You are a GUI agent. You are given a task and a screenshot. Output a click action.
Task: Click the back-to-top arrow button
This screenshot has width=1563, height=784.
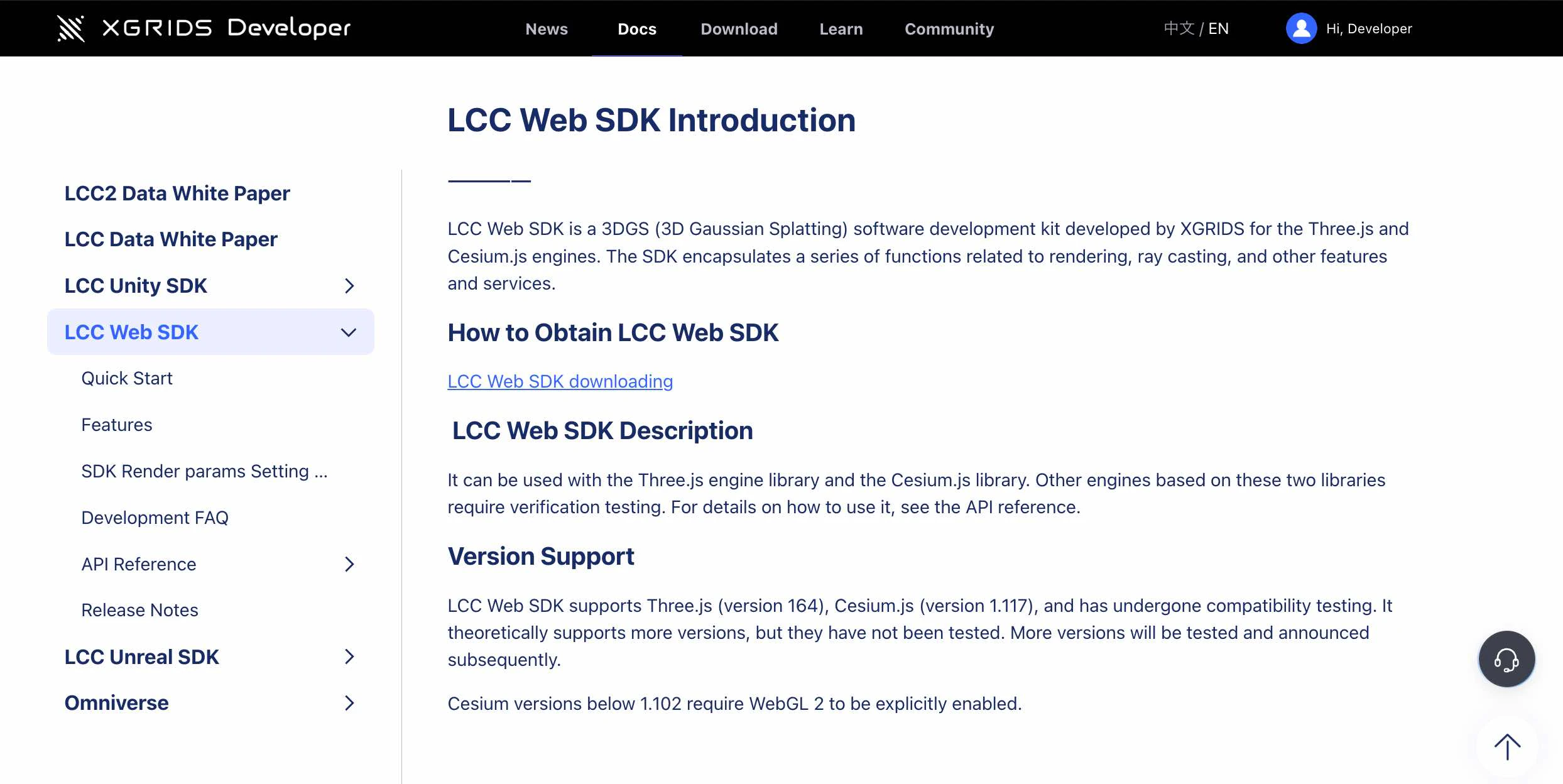tap(1506, 747)
